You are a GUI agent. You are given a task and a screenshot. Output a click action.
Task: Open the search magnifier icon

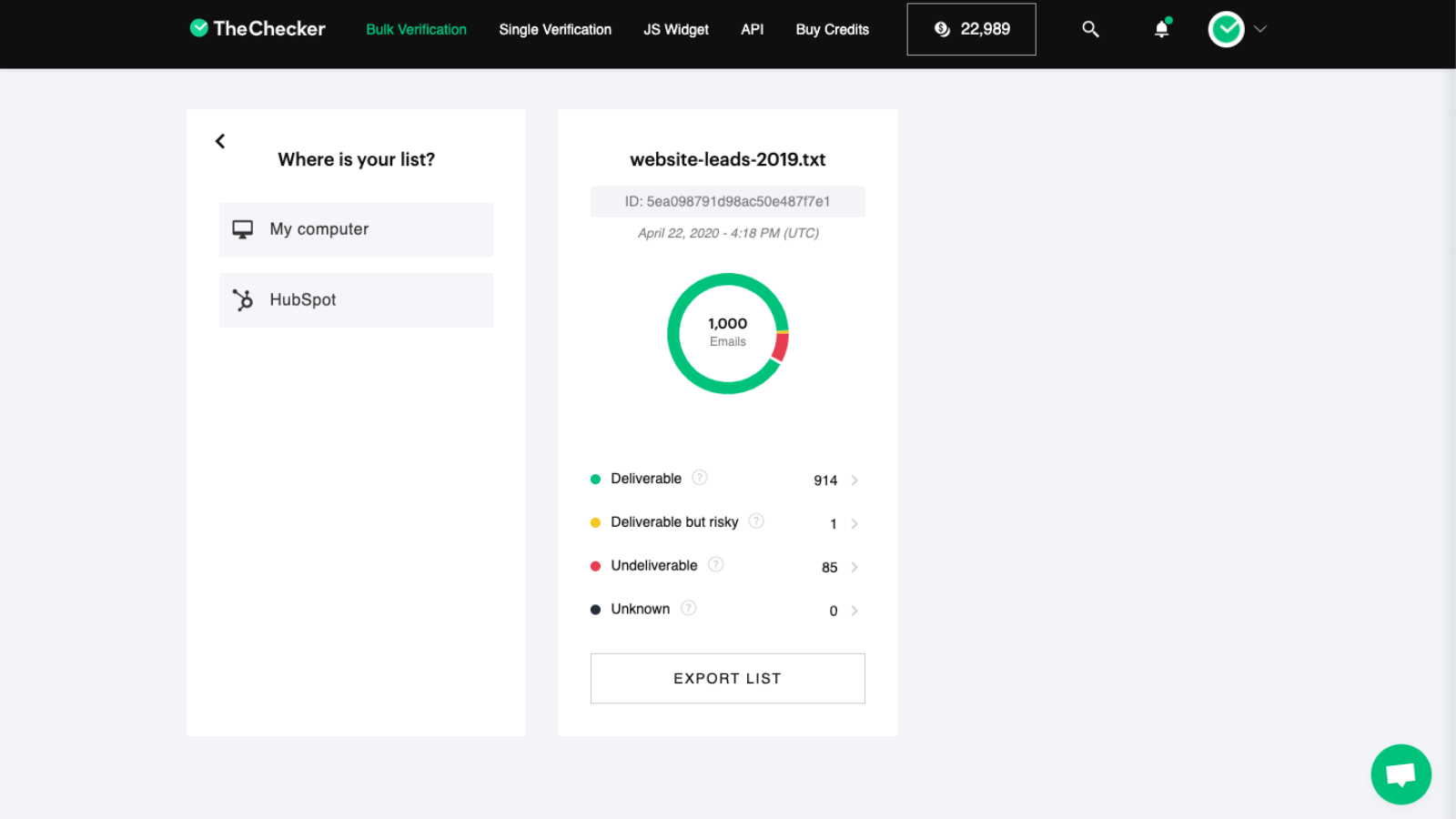click(1090, 28)
